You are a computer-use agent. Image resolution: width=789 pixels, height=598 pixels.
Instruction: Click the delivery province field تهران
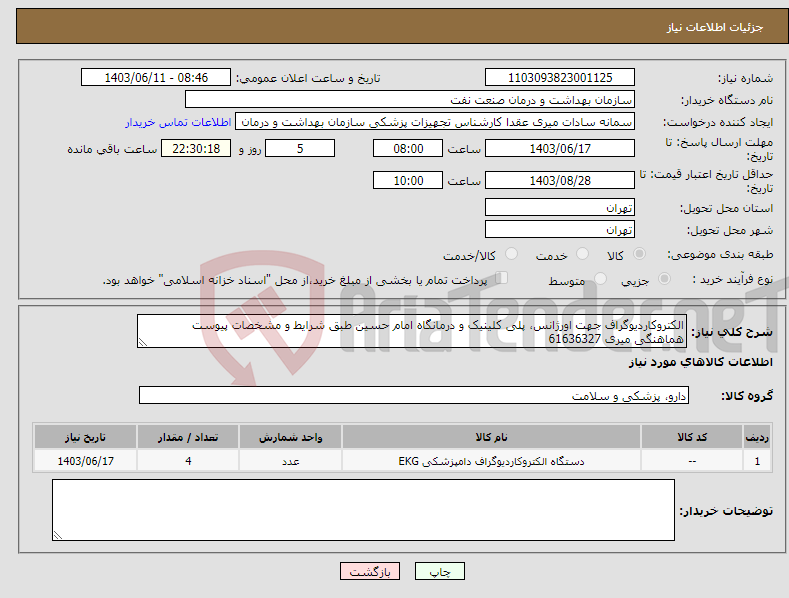tap(560, 207)
